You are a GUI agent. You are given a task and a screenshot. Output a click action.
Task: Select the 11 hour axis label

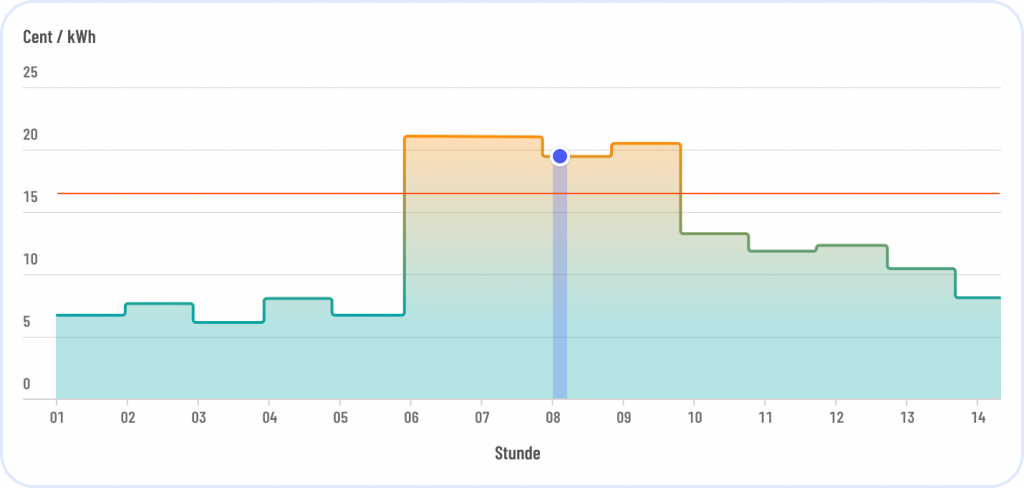(x=765, y=417)
